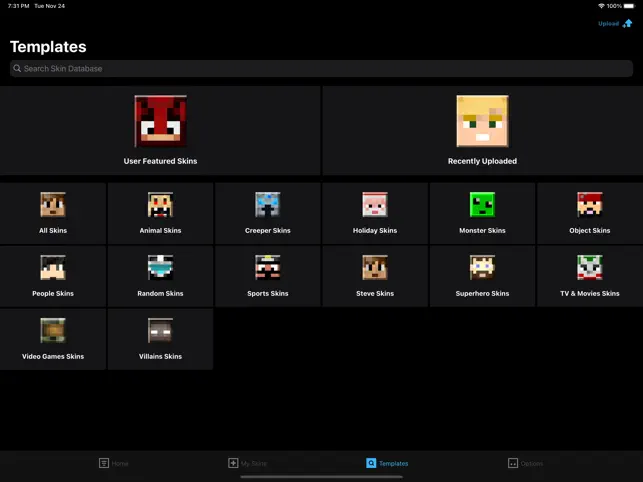Select the People Skins face icon

[x=53, y=267]
